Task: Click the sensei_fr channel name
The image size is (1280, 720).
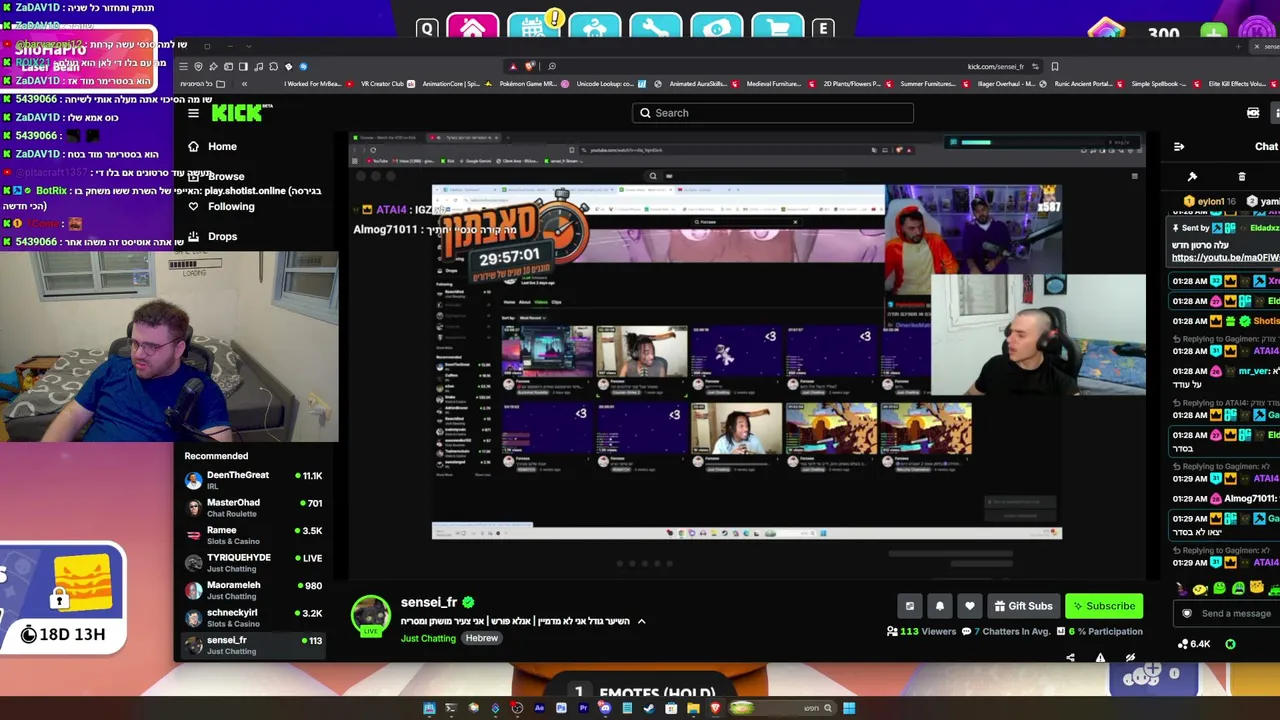Action: tap(429, 602)
